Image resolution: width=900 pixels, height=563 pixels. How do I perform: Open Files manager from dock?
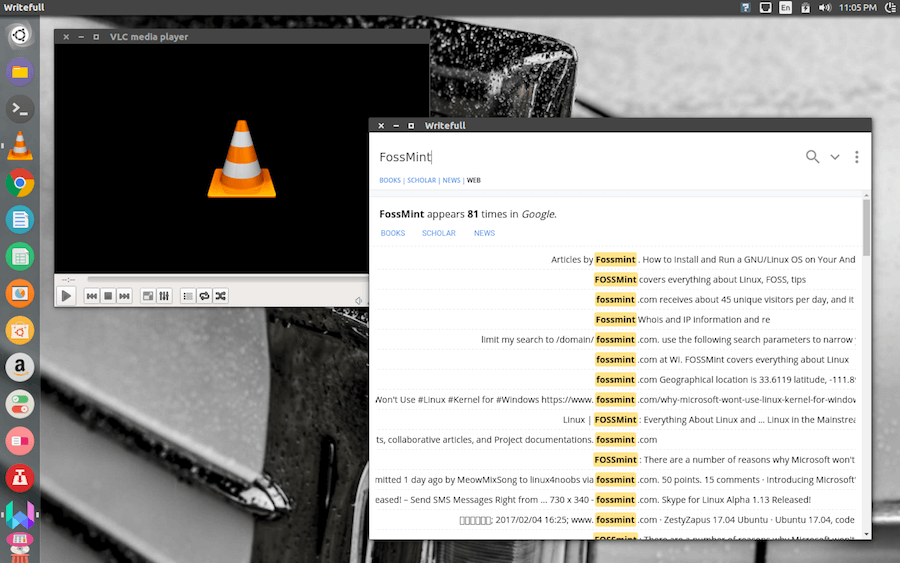(20, 72)
